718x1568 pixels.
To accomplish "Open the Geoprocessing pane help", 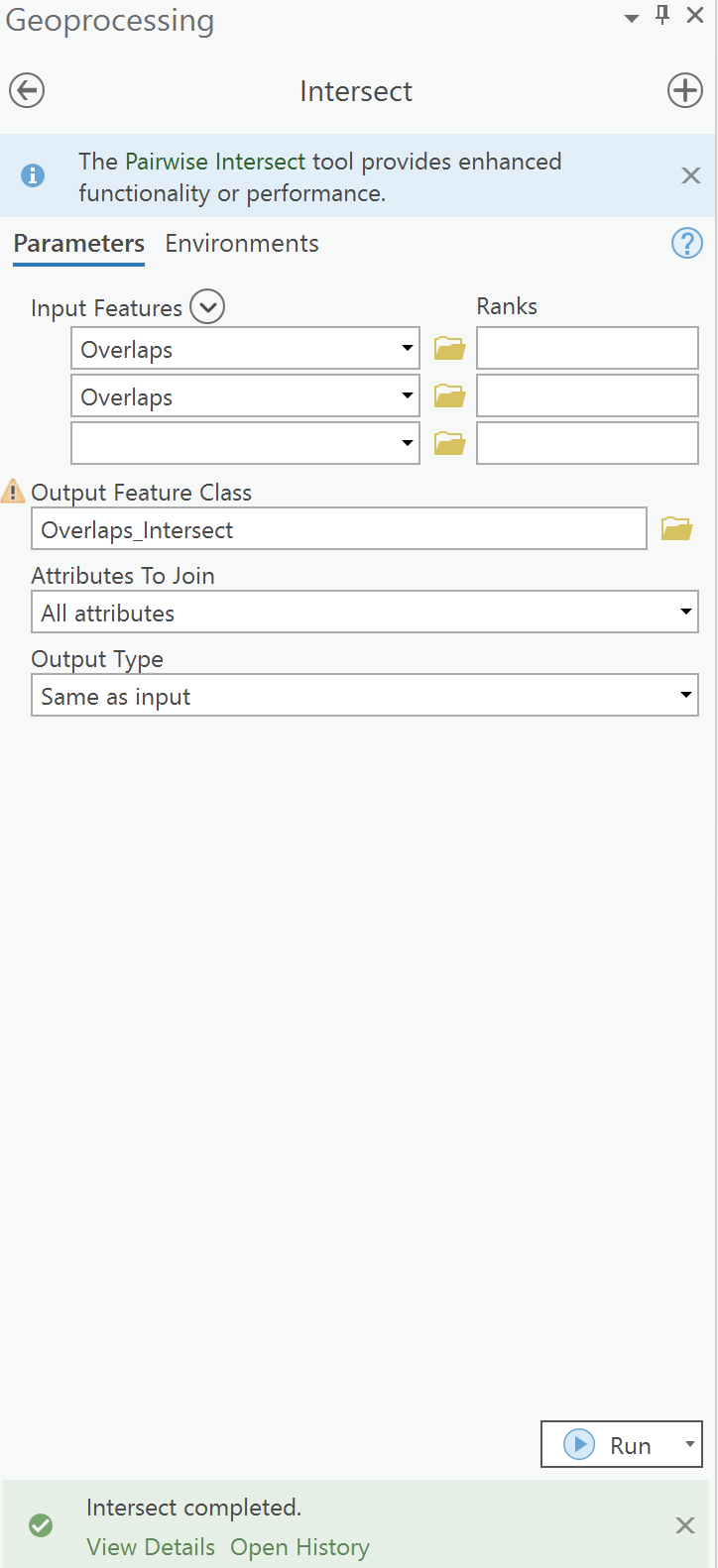I will pos(686,243).
